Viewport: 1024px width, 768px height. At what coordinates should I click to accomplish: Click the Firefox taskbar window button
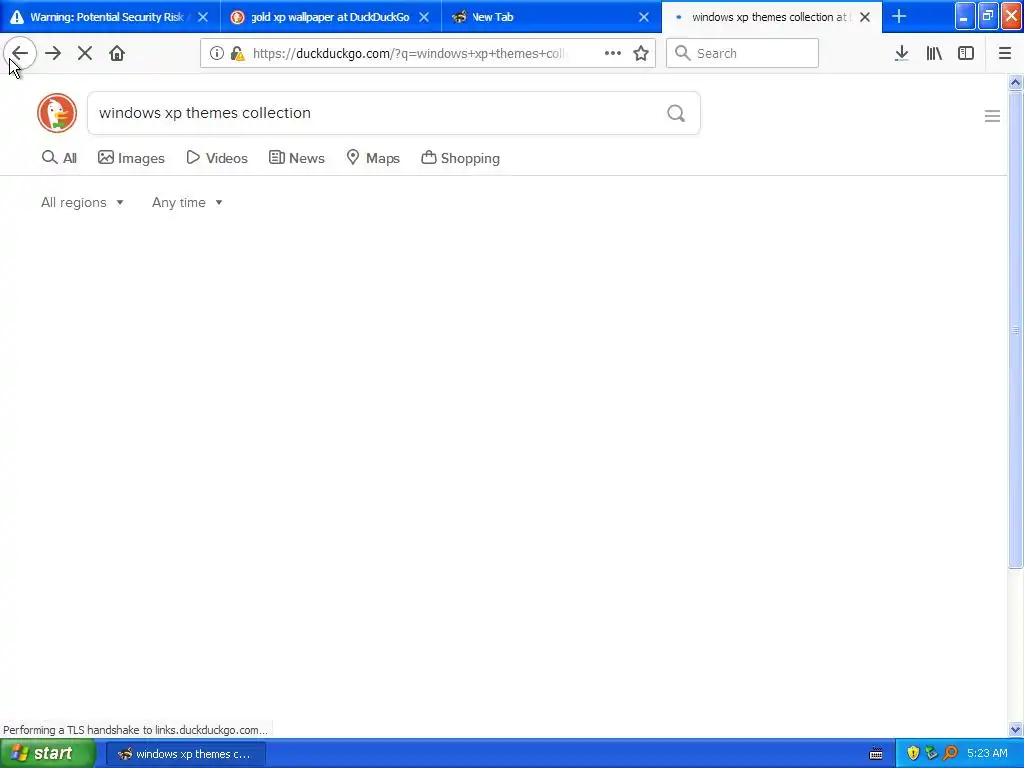pyautogui.click(x=186, y=754)
